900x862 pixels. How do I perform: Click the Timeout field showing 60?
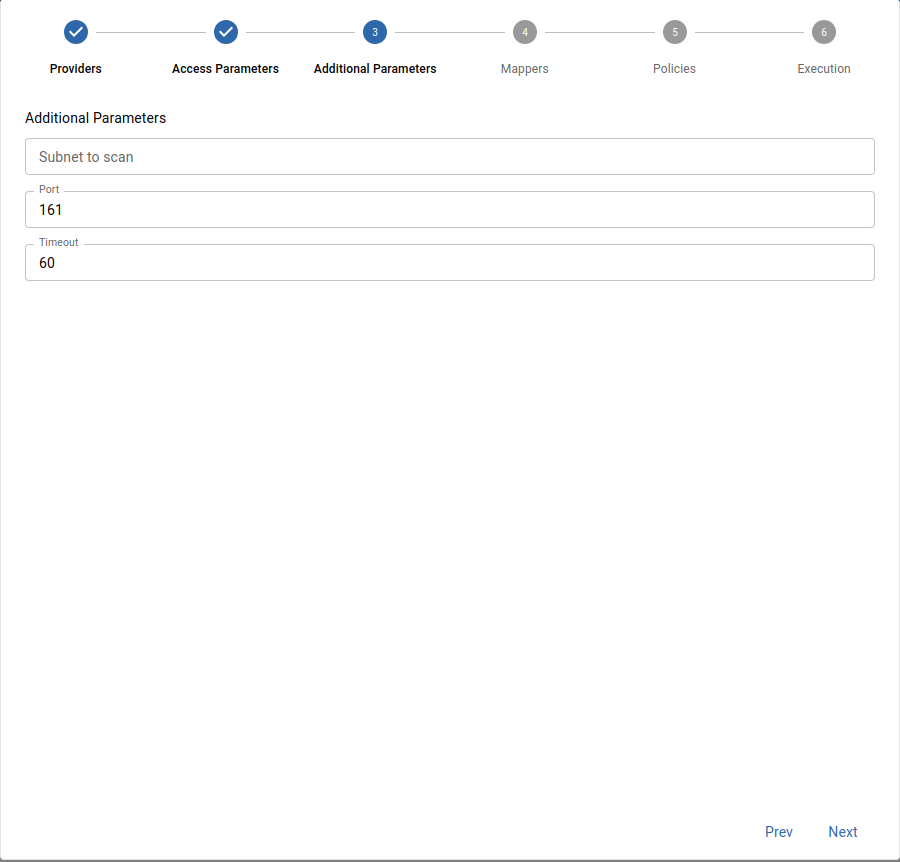[450, 263]
